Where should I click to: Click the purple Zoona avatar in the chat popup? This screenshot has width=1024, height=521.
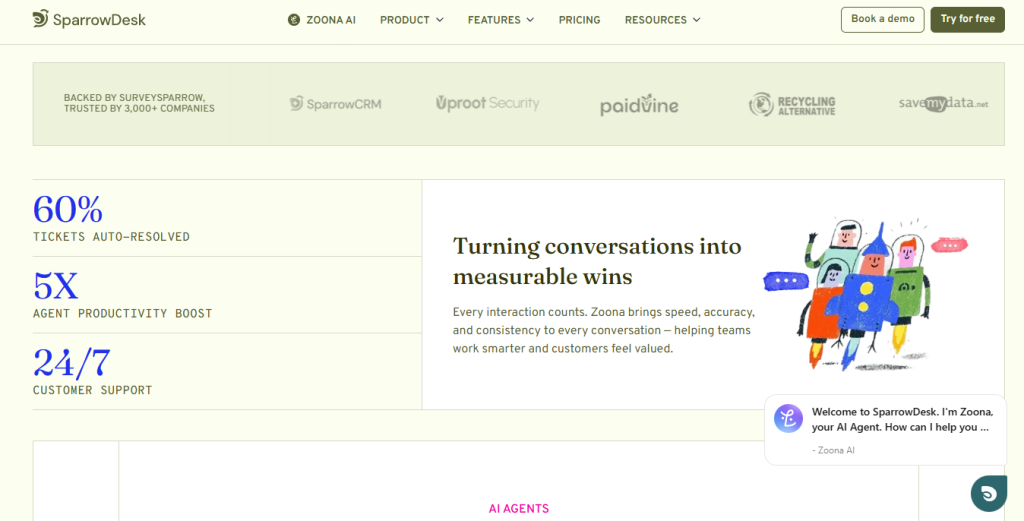coord(788,418)
